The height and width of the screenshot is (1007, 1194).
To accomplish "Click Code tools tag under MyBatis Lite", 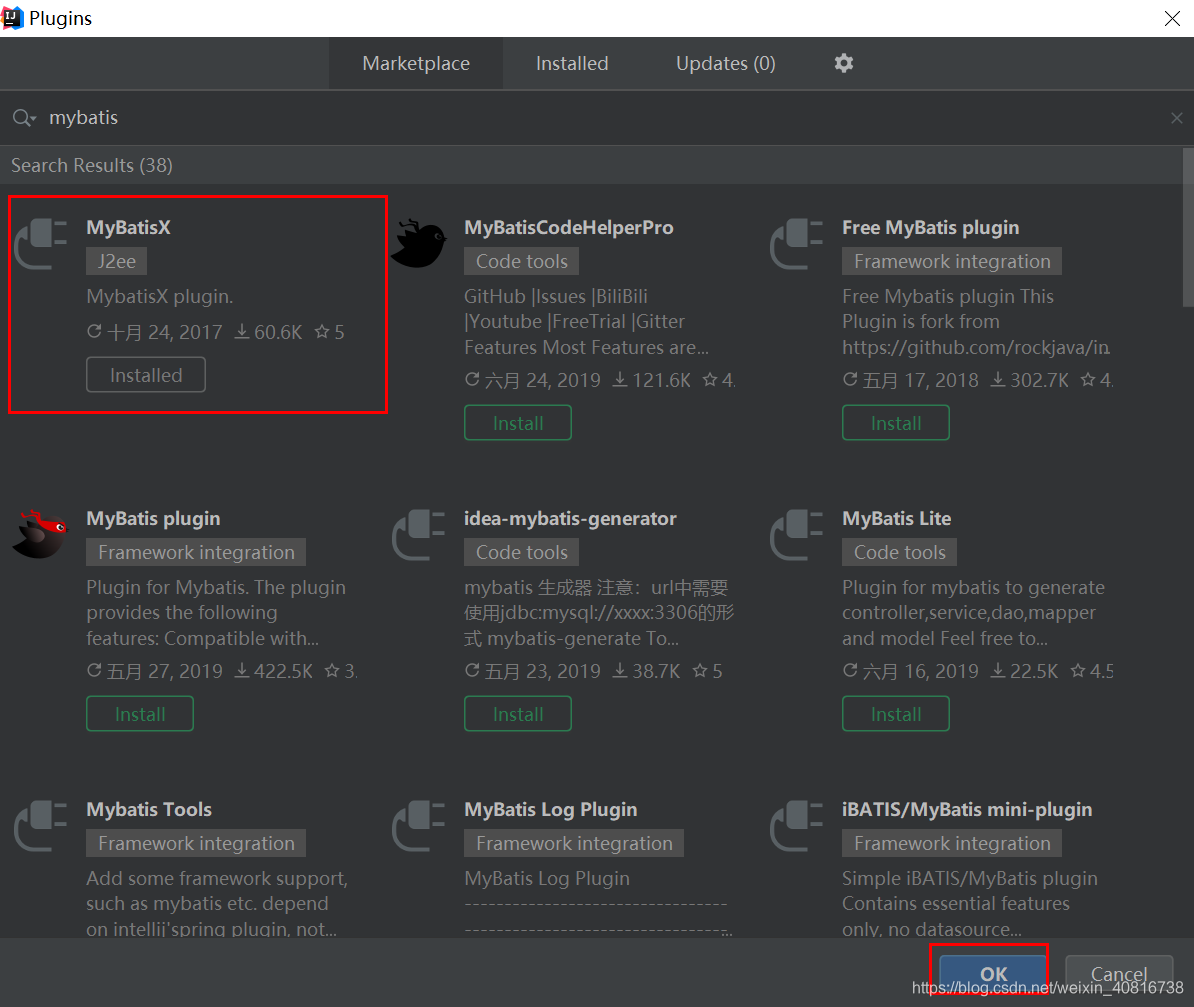I will tap(899, 552).
